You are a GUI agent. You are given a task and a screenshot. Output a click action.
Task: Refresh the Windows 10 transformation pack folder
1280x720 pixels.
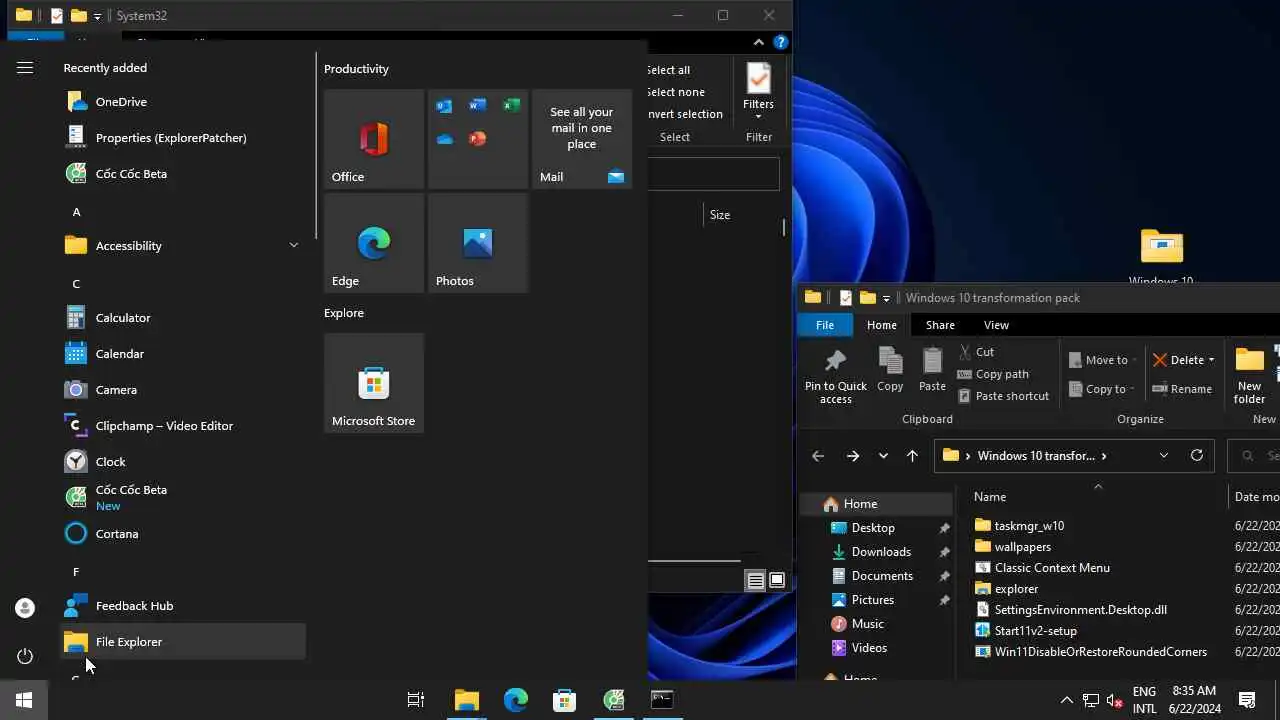tap(1197, 456)
